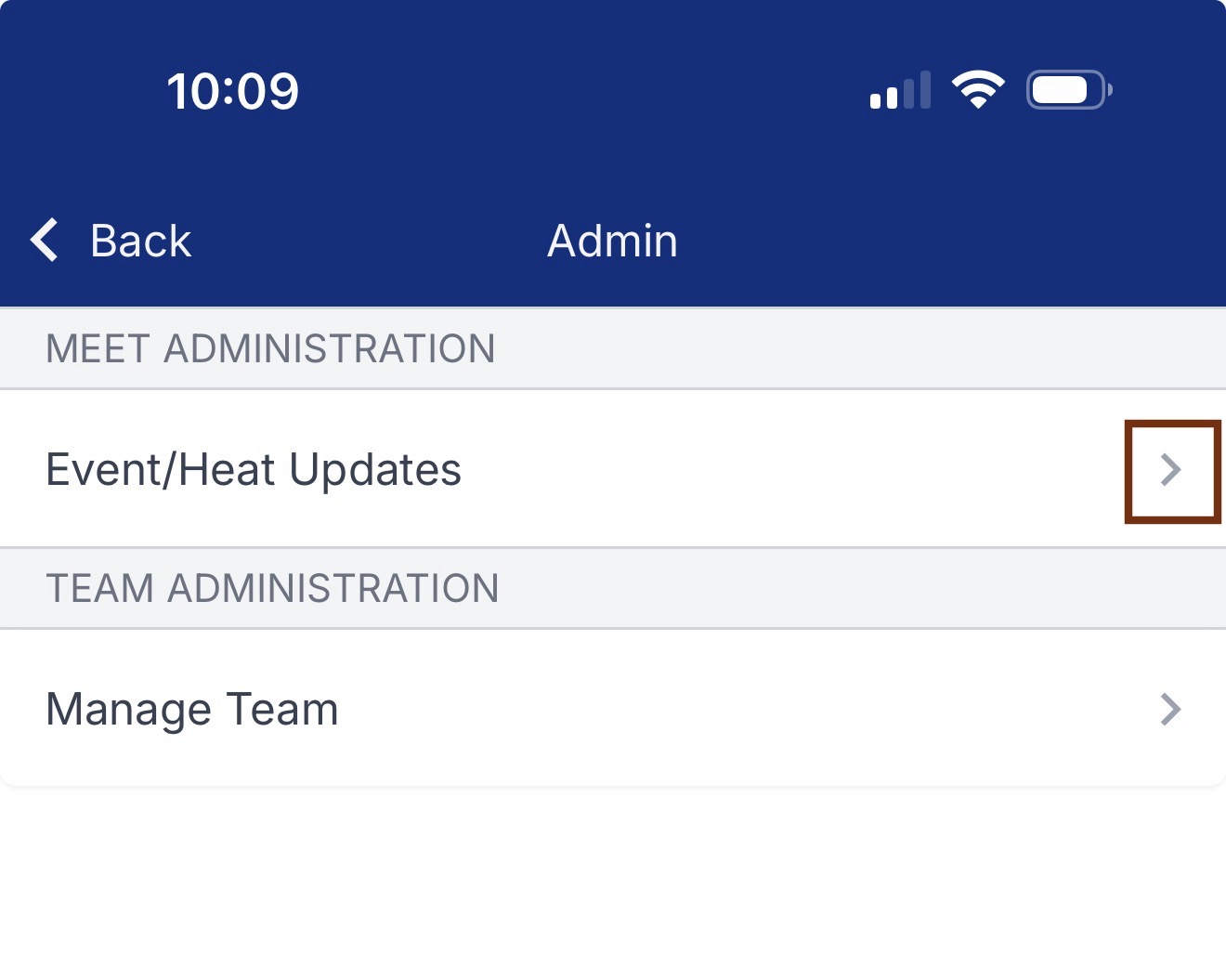Click the arrow right of Event/Heat Updates
1226x980 pixels.
pos(1171,470)
